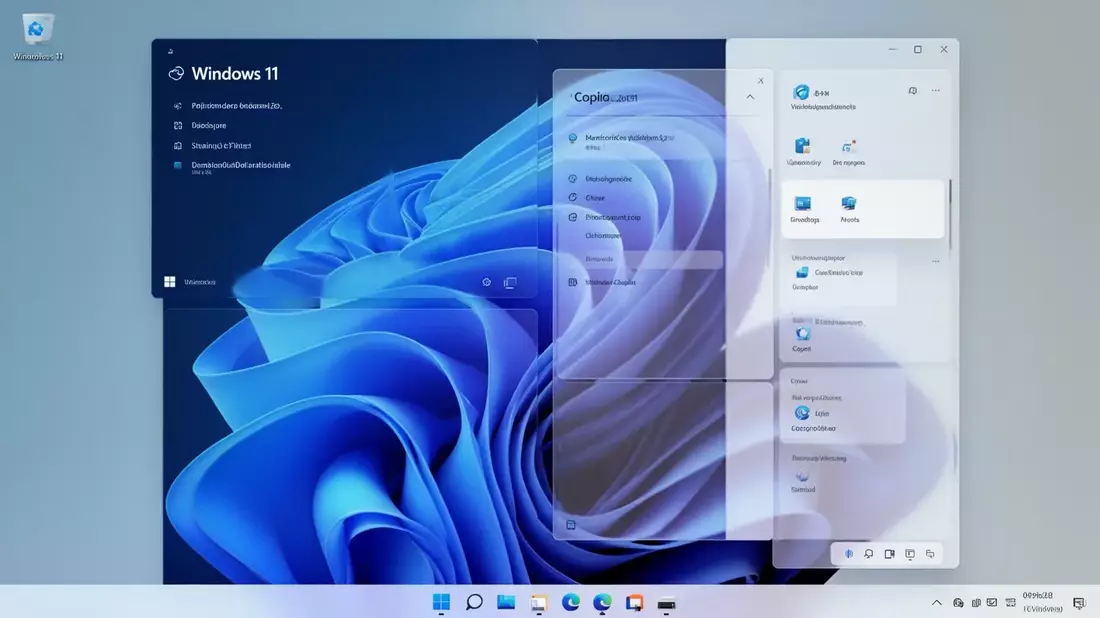This screenshot has height=618, width=1100.
Task: Click the round gear icon in dark panel footer
Action: 487,282
